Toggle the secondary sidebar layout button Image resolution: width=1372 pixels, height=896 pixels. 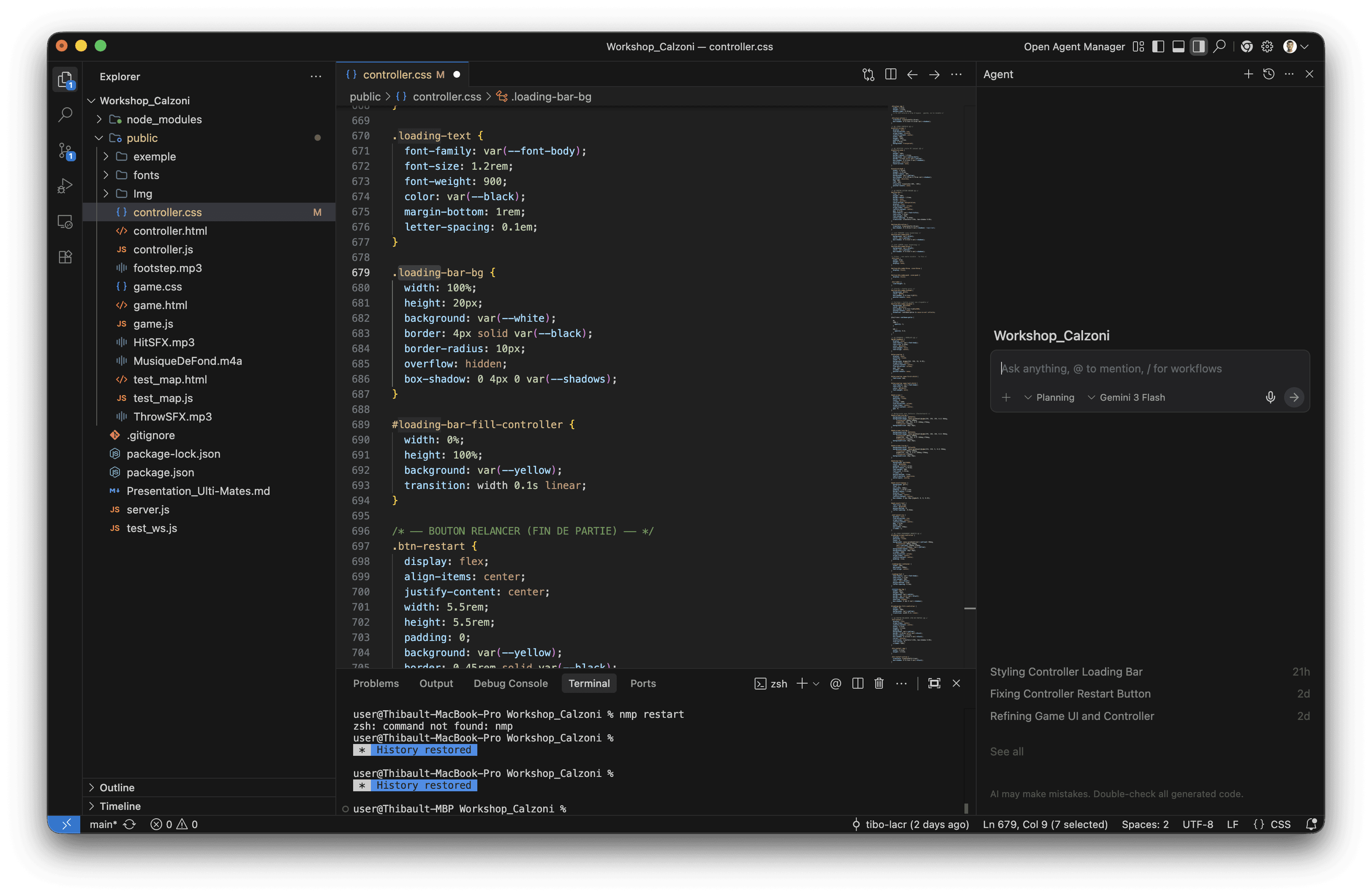click(1198, 47)
